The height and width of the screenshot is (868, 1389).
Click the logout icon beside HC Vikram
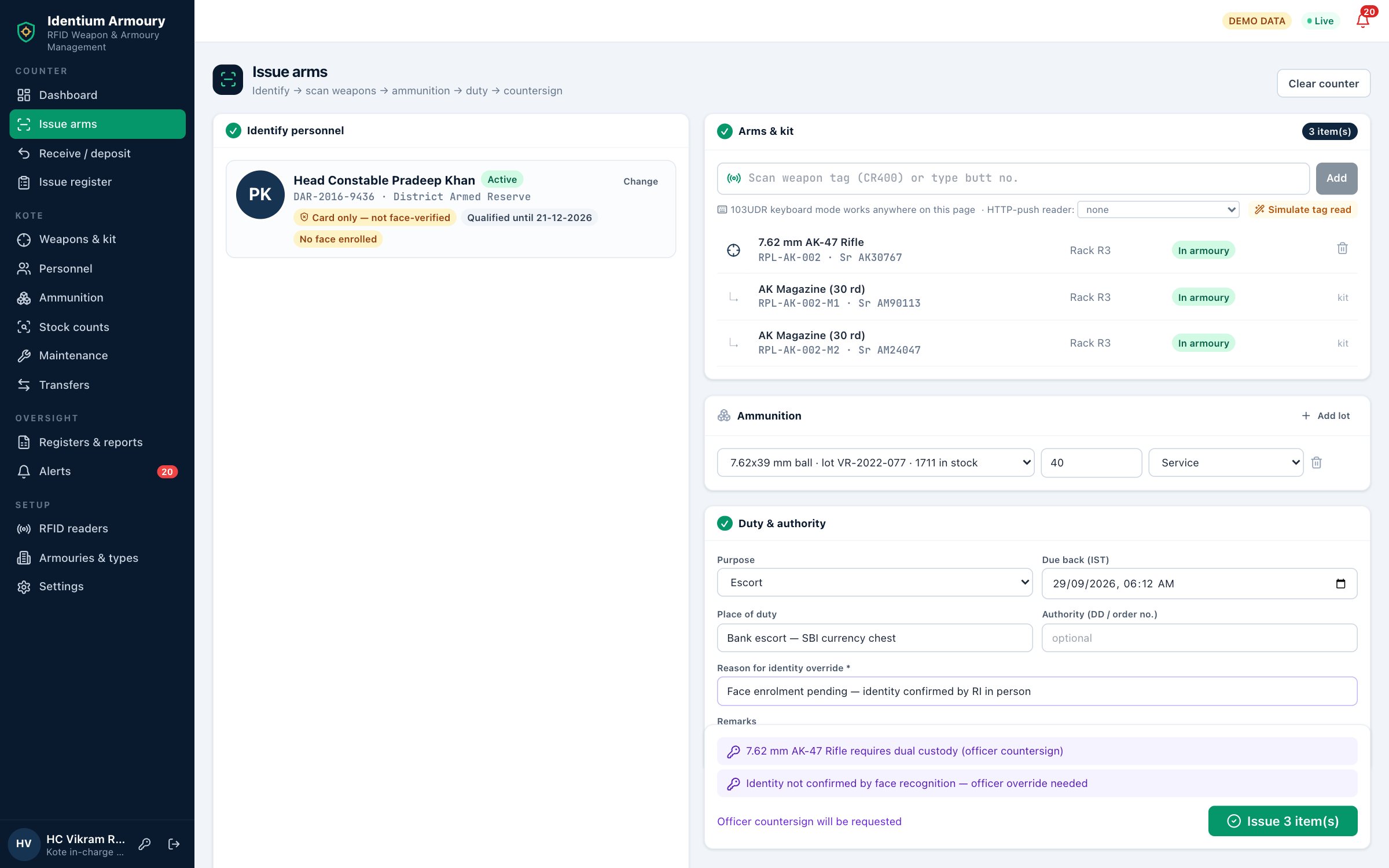point(174,844)
